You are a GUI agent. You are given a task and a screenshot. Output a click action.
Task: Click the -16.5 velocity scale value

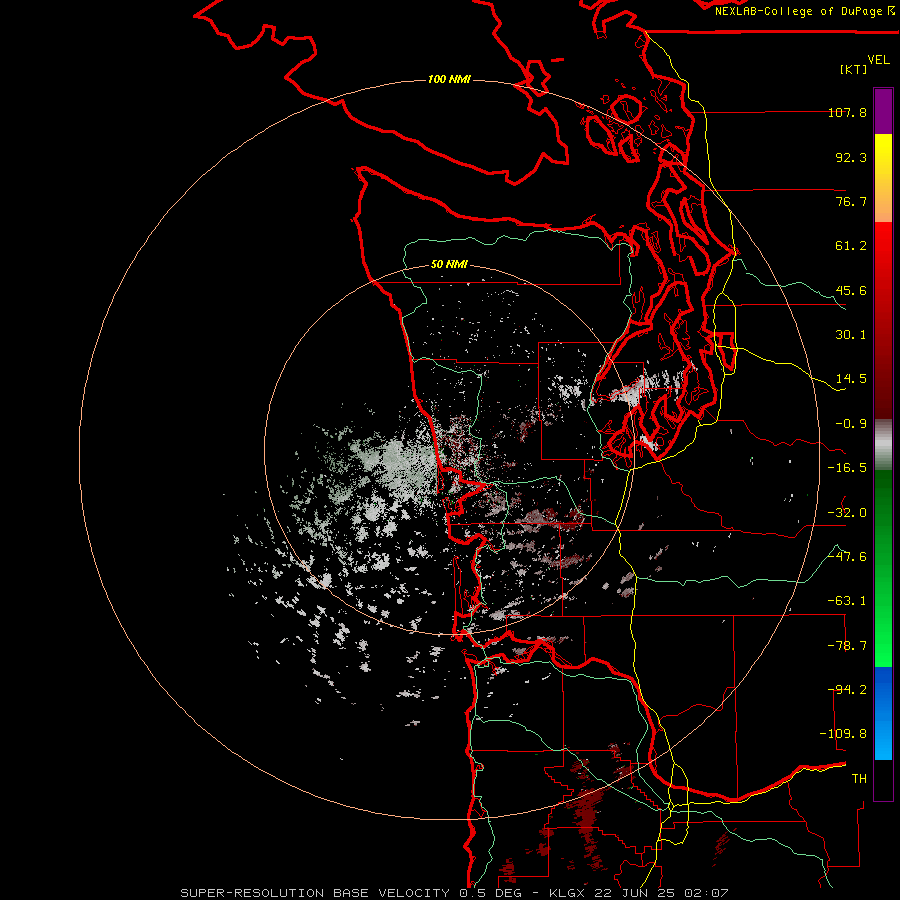pyautogui.click(x=847, y=468)
